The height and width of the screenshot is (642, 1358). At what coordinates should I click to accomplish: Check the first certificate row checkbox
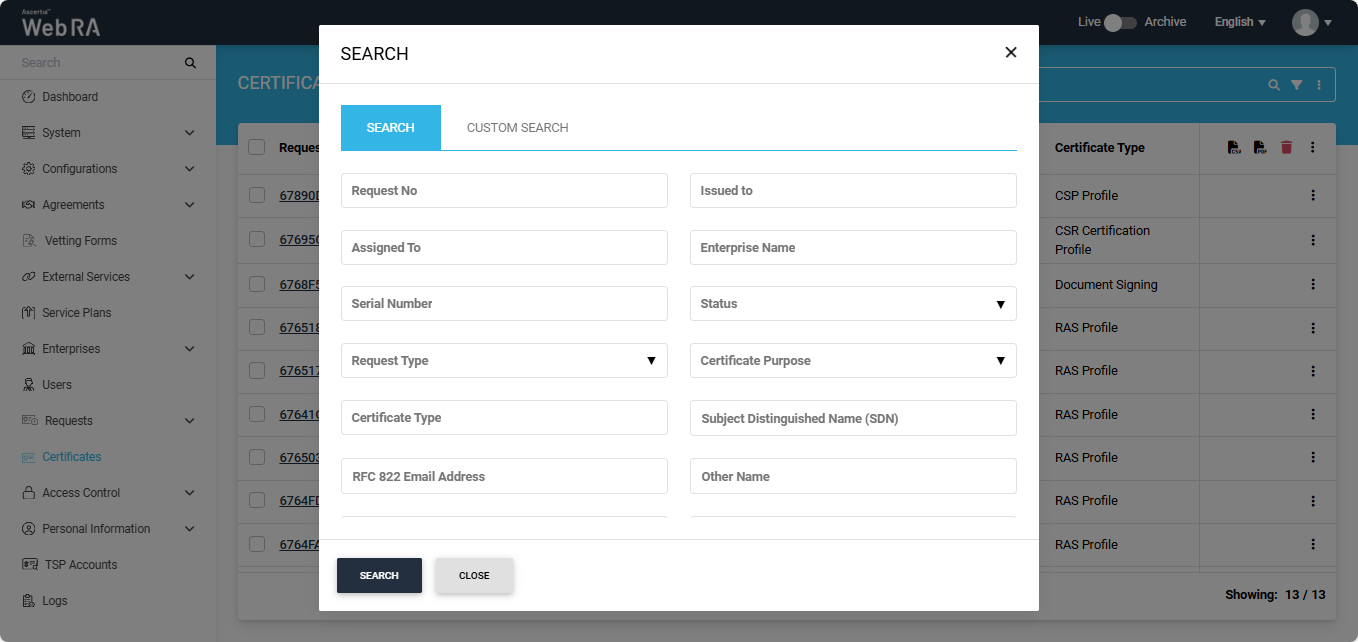coord(257,195)
